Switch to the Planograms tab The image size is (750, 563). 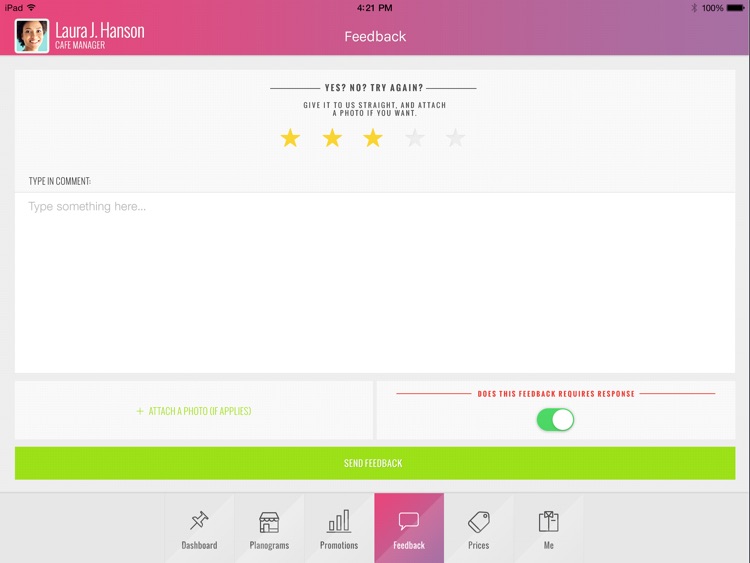pos(269,528)
